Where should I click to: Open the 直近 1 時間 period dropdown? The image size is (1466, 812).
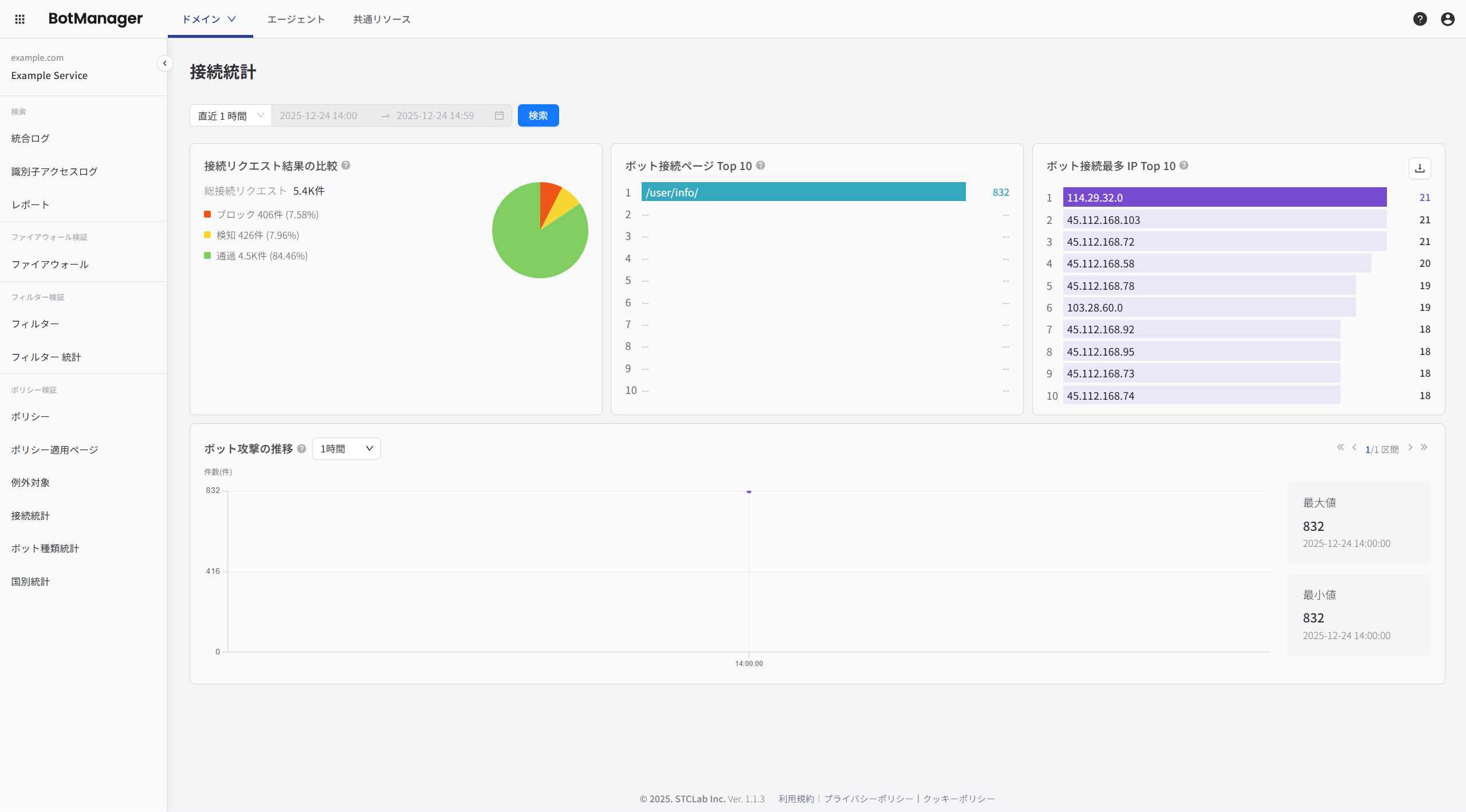tap(230, 116)
